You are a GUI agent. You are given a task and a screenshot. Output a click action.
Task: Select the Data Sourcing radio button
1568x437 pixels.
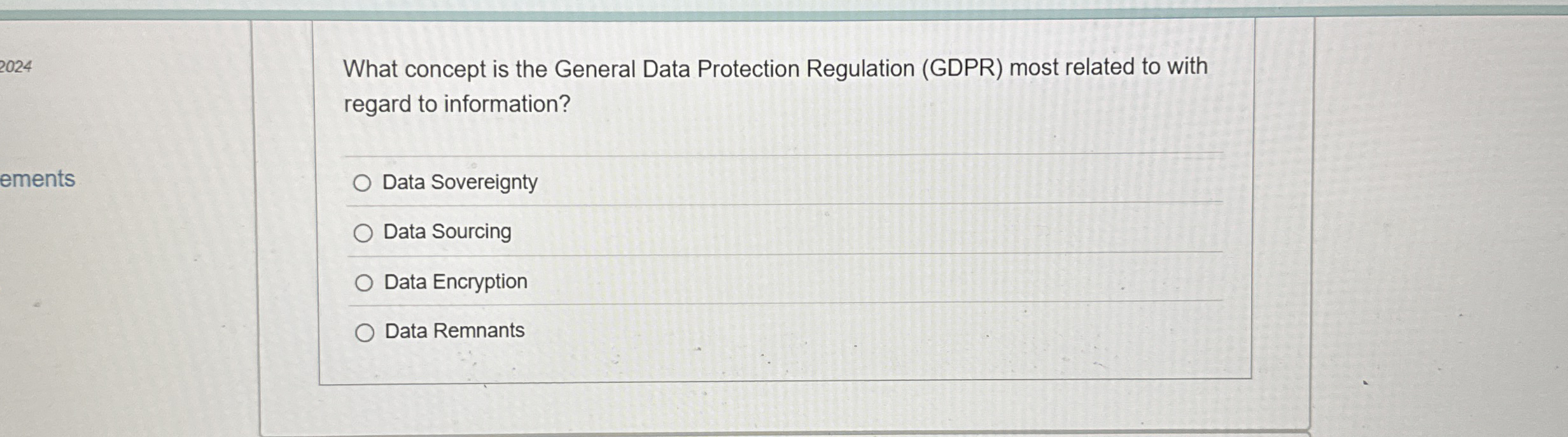click(363, 233)
